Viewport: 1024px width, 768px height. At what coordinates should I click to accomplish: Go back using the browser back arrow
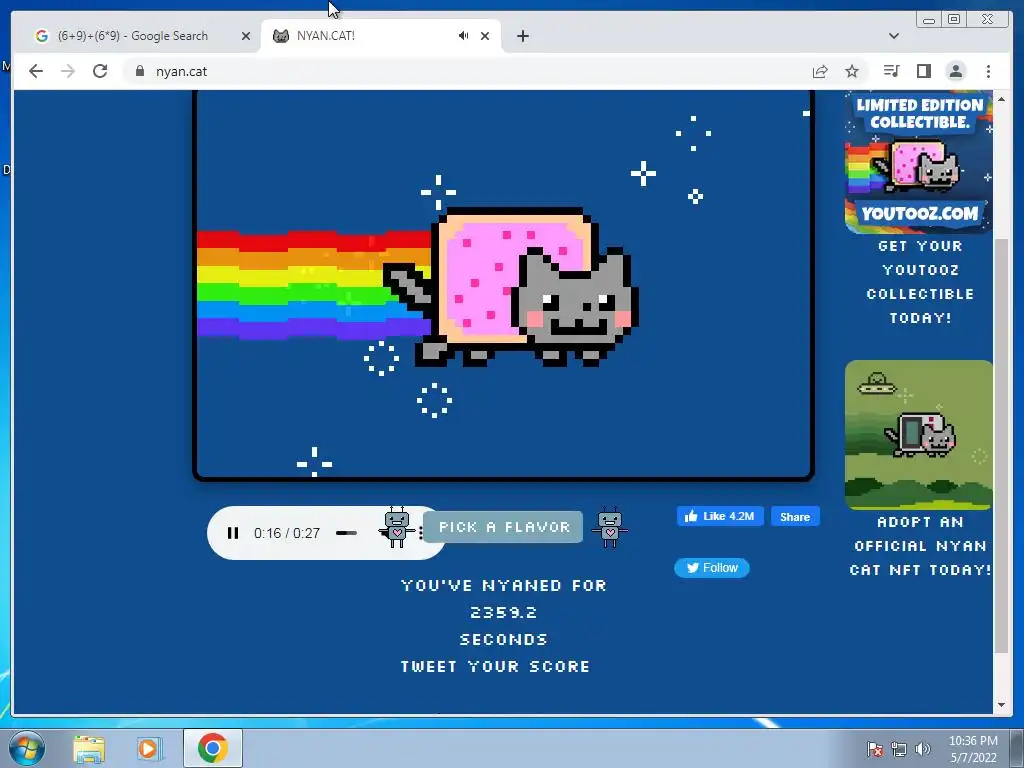pyautogui.click(x=36, y=71)
